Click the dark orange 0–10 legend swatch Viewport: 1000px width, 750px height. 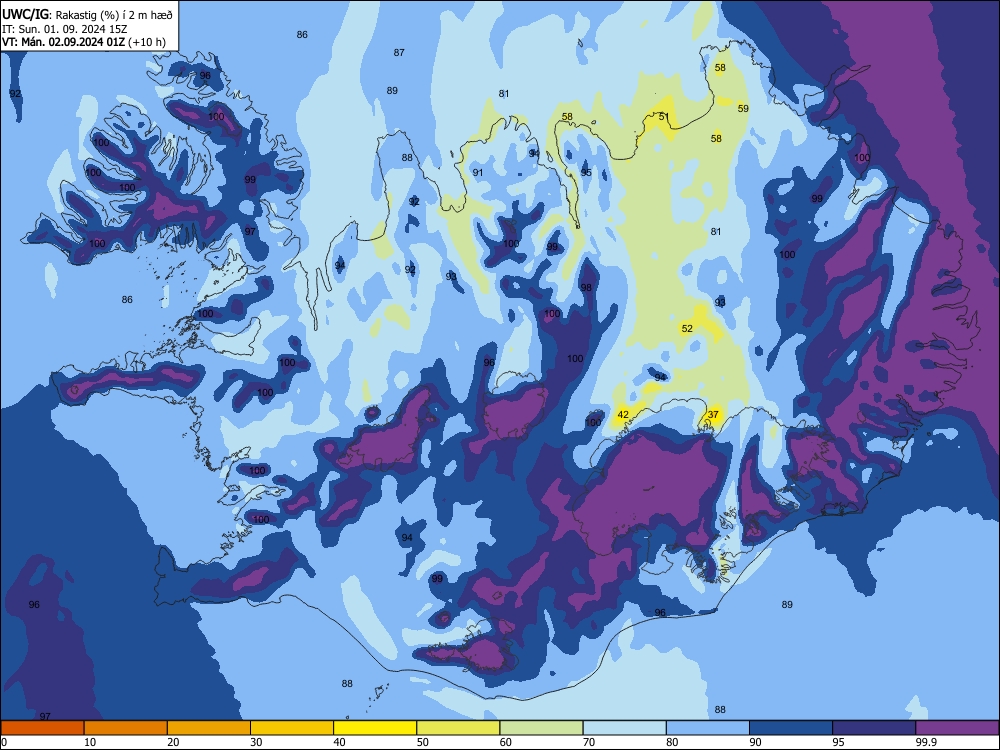tap(42, 728)
